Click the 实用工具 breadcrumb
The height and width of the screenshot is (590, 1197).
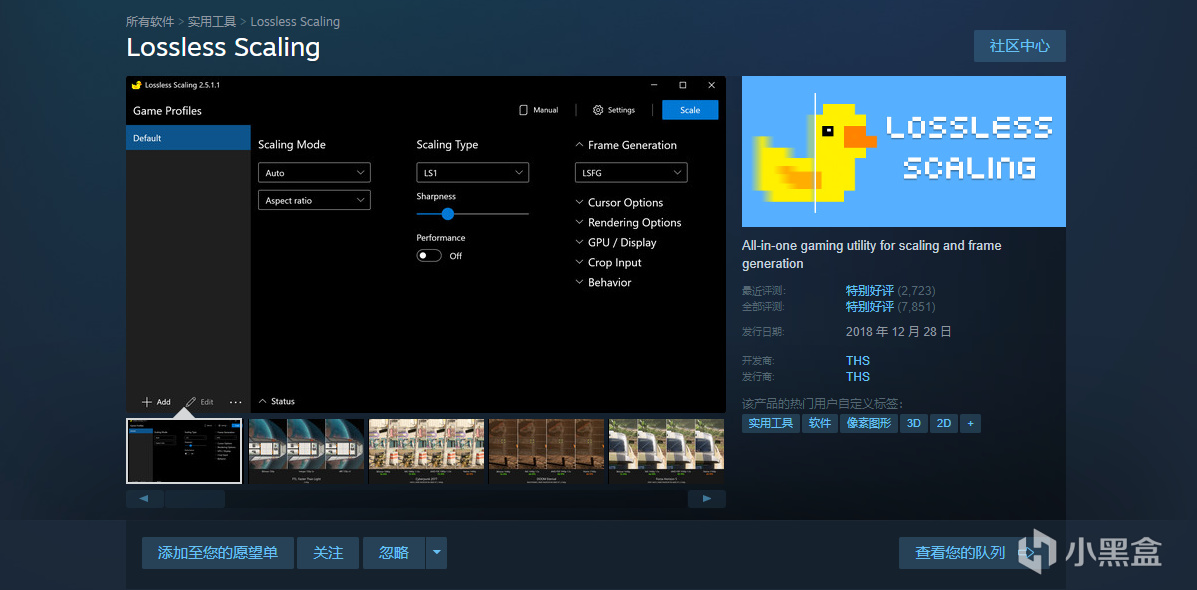pos(212,21)
